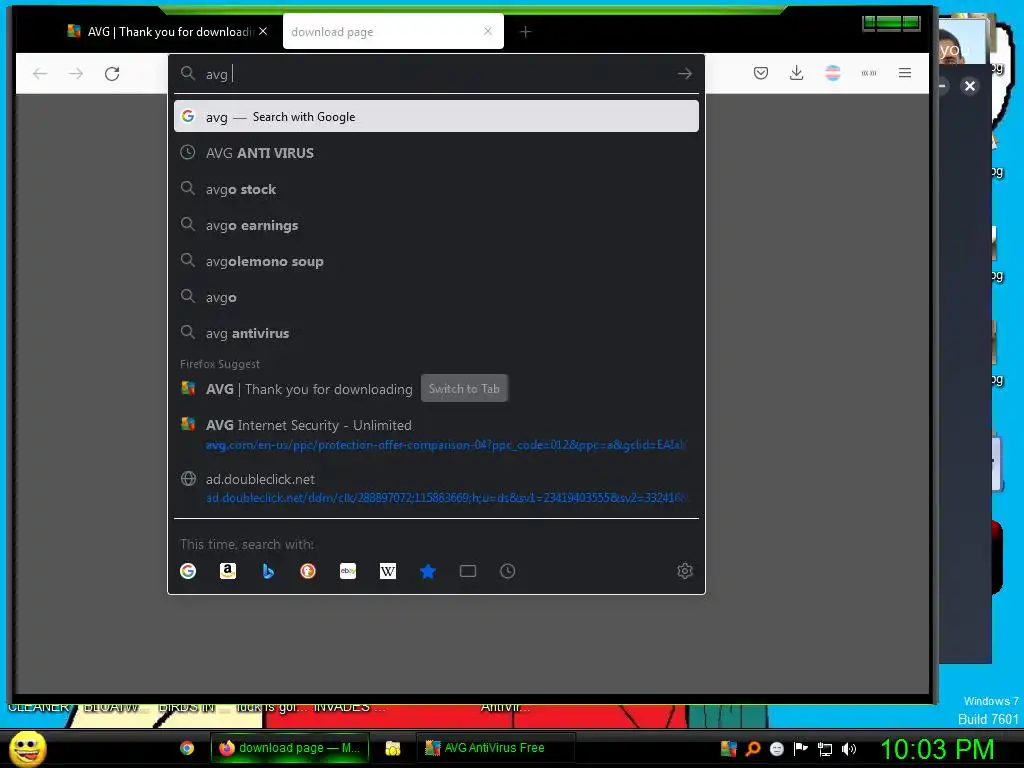The width and height of the screenshot is (1024, 768).
Task: Open search settings gear
Action: [685, 571]
